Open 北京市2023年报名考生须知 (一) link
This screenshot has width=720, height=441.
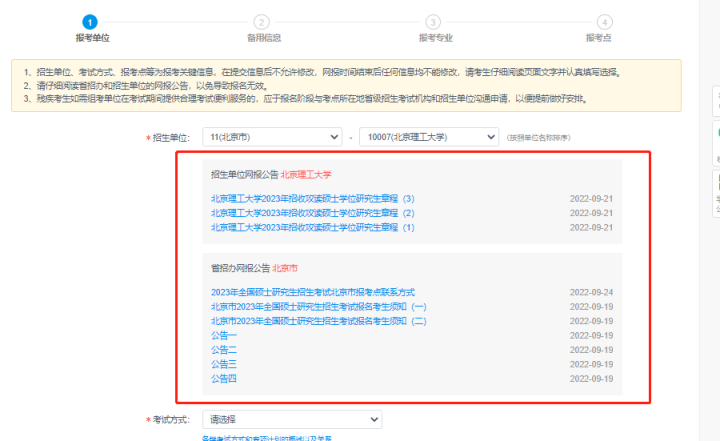click(319, 306)
